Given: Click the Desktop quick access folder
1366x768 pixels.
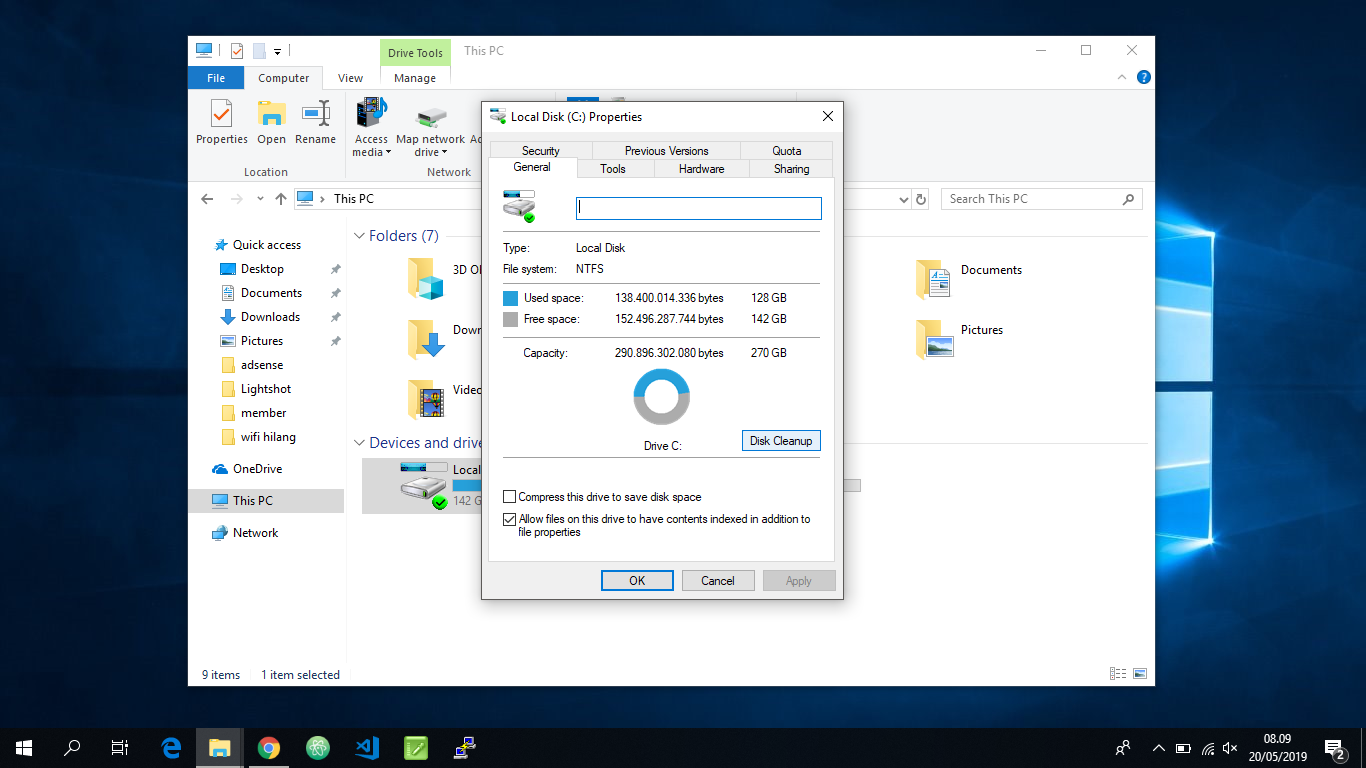Looking at the screenshot, I should (262, 269).
